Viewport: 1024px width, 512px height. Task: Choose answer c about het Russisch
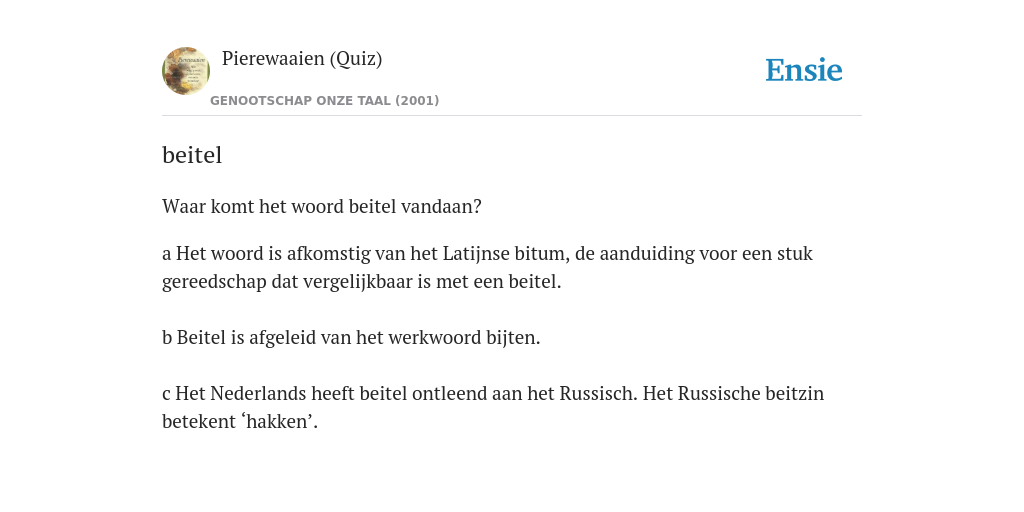493,408
